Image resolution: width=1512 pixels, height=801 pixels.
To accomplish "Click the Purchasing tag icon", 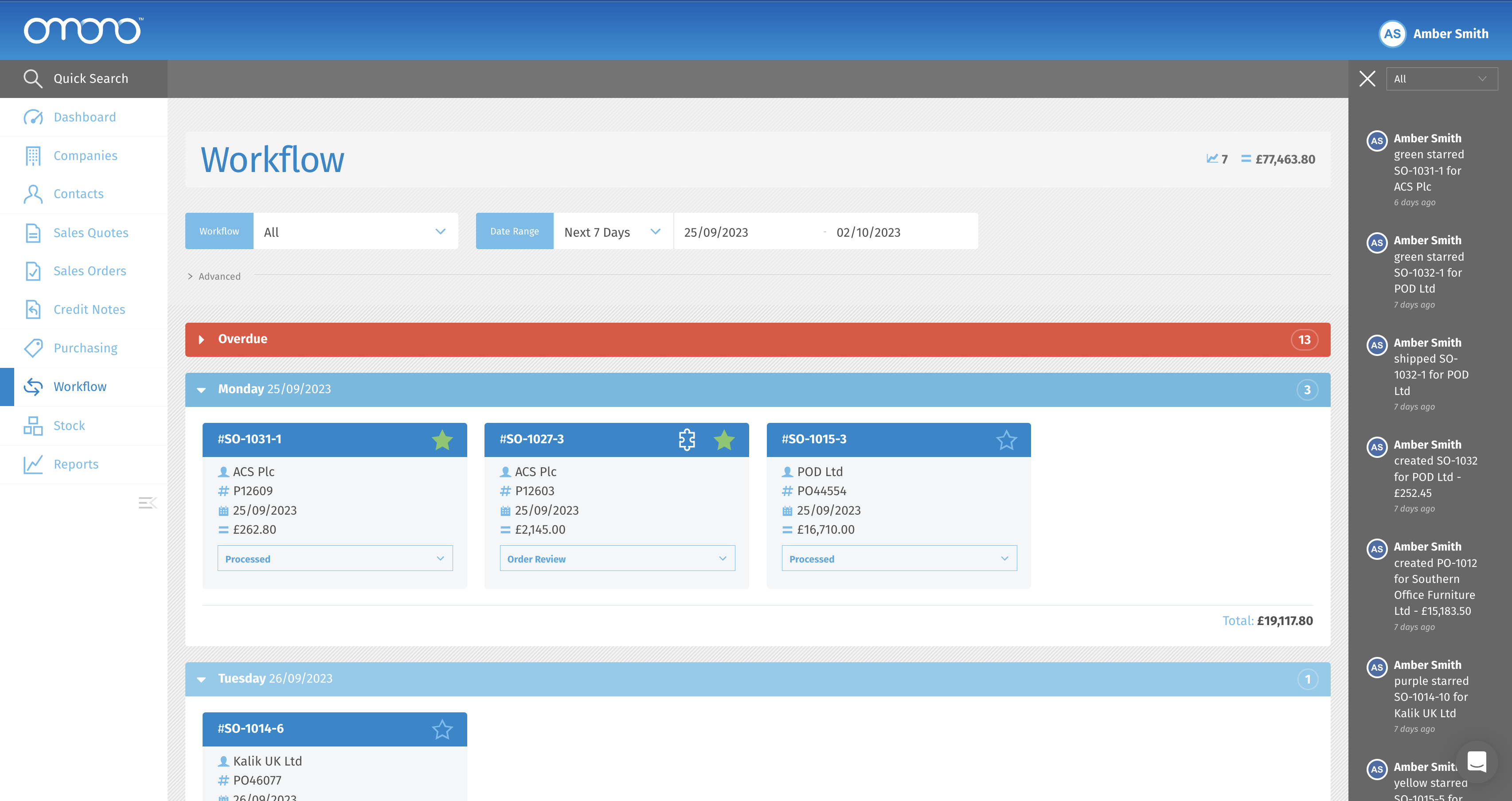I will click(x=33, y=348).
